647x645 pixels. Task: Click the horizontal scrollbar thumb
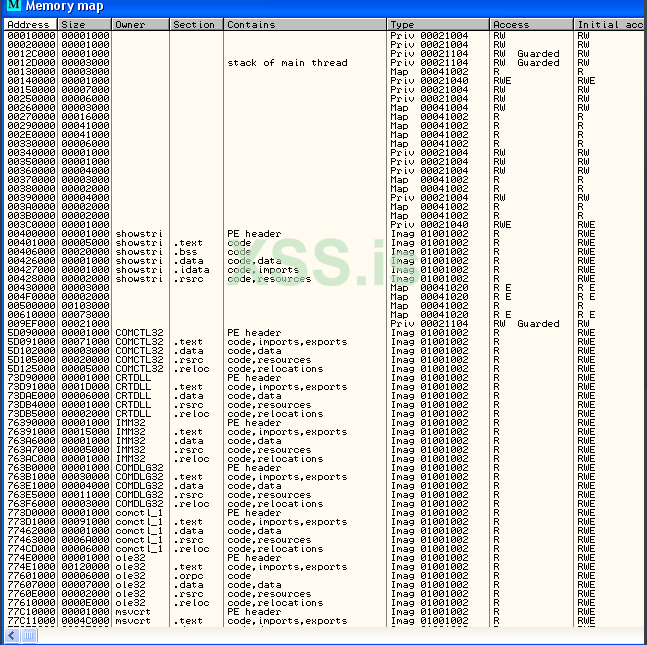[x=29, y=635]
